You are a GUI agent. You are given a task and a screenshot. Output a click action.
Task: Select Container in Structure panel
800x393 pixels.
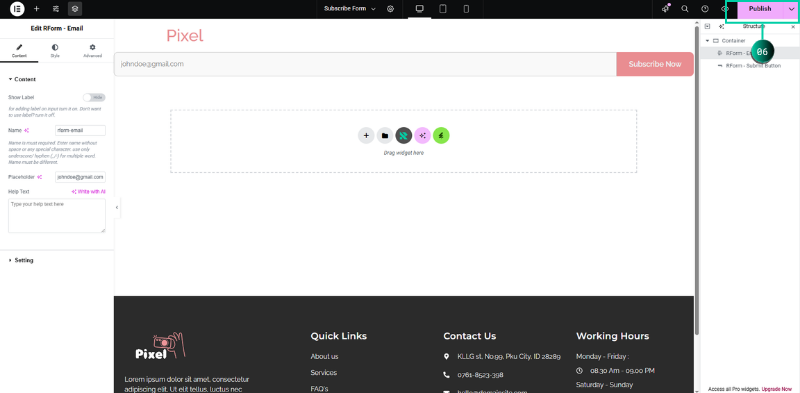pos(733,40)
